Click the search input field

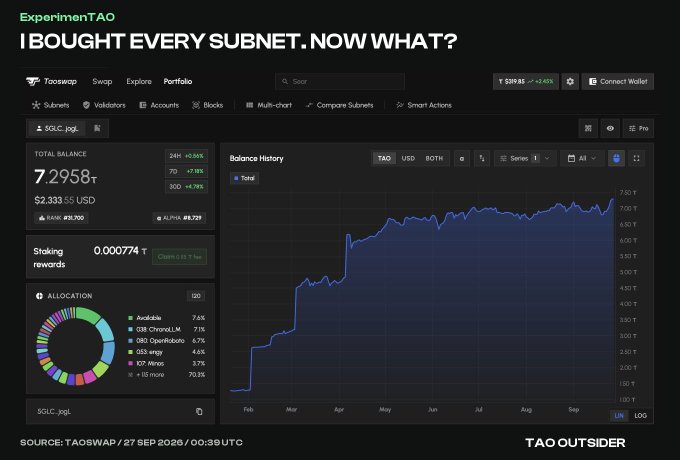click(x=340, y=82)
